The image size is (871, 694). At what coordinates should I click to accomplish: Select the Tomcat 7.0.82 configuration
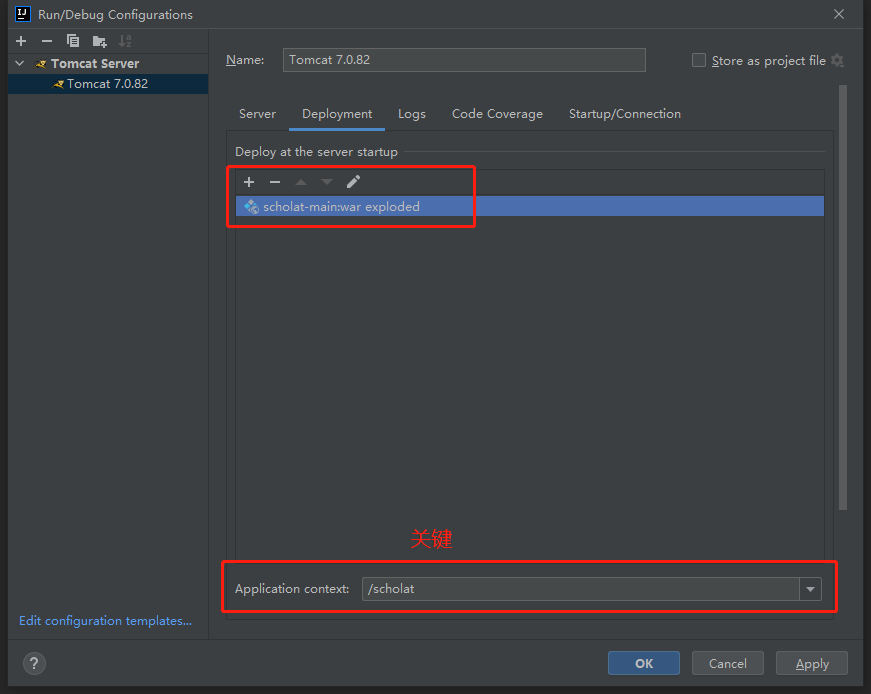[x=108, y=84]
